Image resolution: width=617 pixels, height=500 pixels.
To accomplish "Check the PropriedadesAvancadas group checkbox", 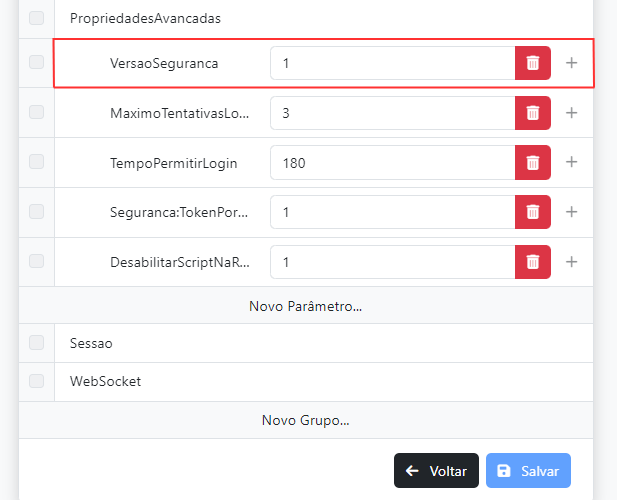I will pos(37,18).
